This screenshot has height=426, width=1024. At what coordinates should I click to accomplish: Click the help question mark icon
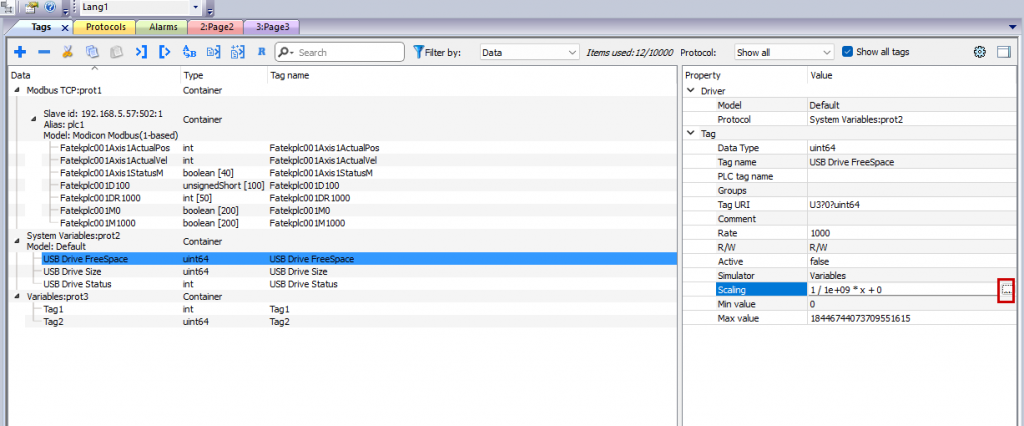48,8
